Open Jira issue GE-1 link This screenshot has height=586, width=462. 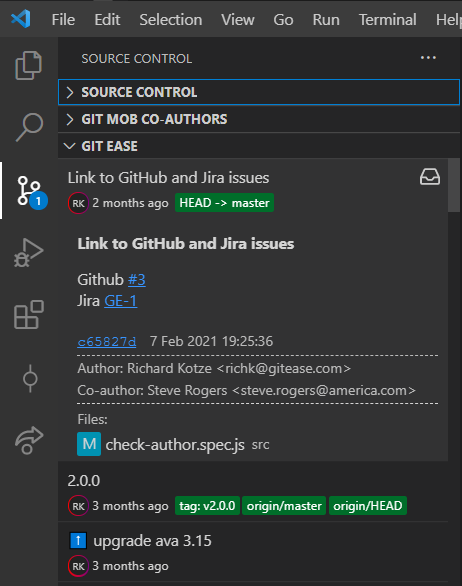pyautogui.click(x=120, y=301)
